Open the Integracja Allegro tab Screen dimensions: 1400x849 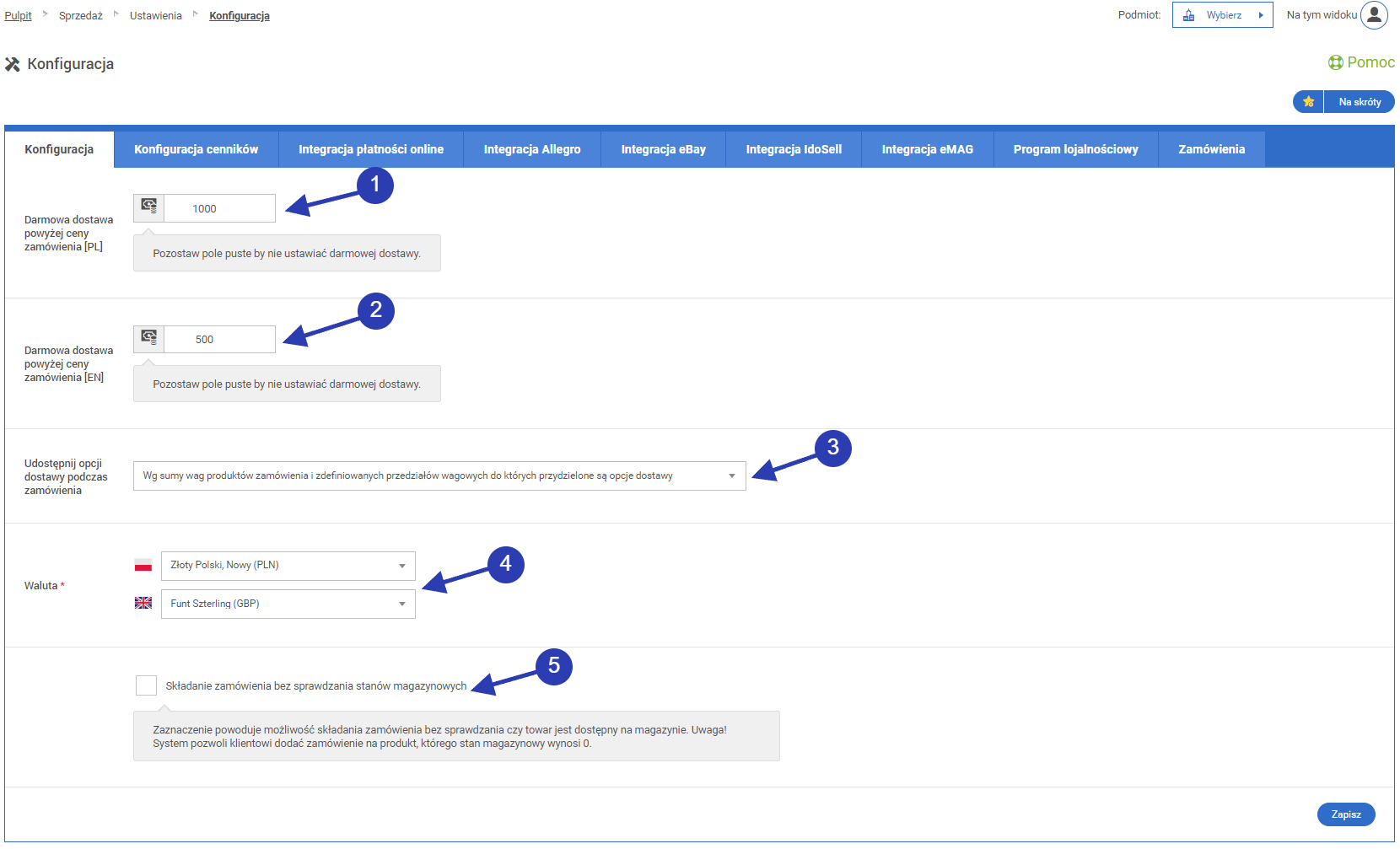click(531, 149)
